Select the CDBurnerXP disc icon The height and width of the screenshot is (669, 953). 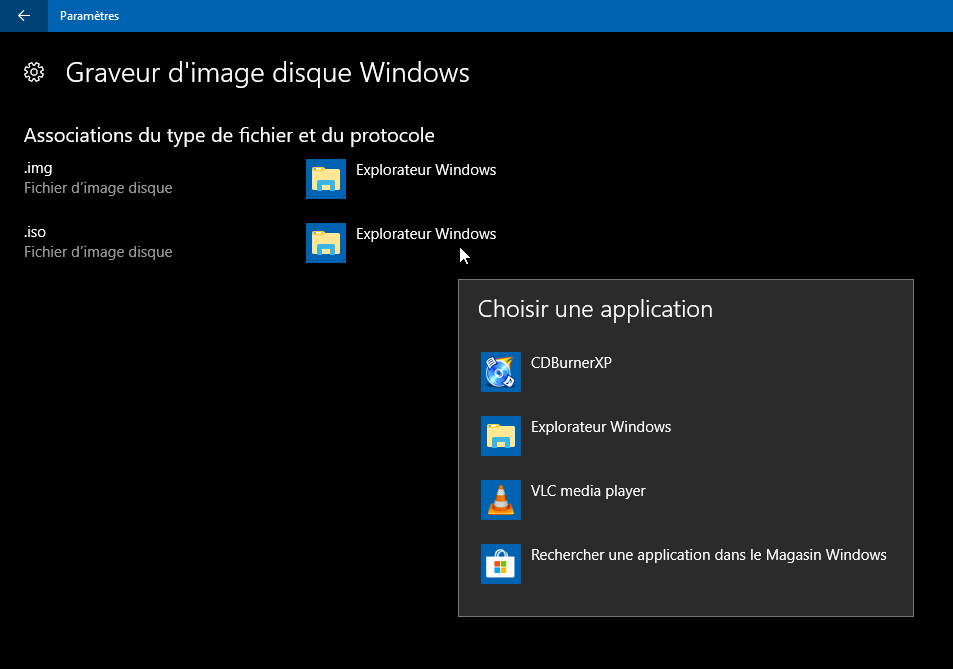501,371
